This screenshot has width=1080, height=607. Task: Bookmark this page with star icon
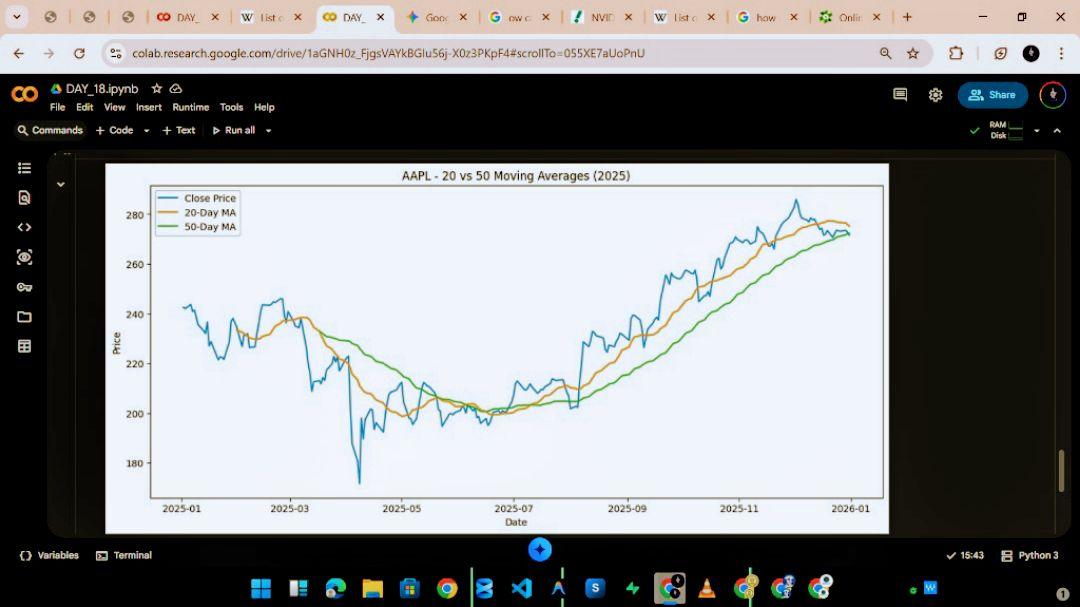913,53
